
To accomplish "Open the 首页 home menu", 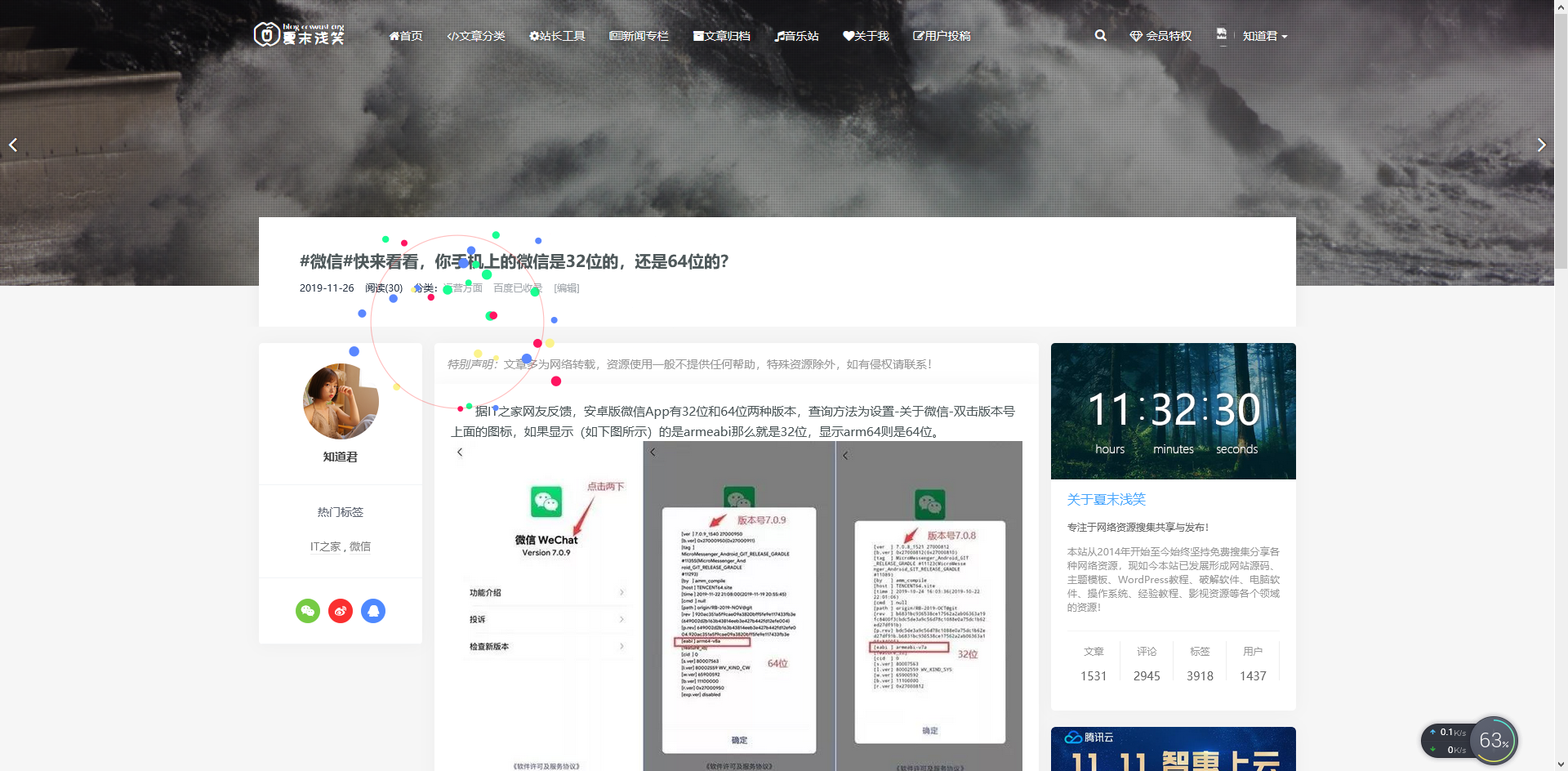I will [x=406, y=36].
